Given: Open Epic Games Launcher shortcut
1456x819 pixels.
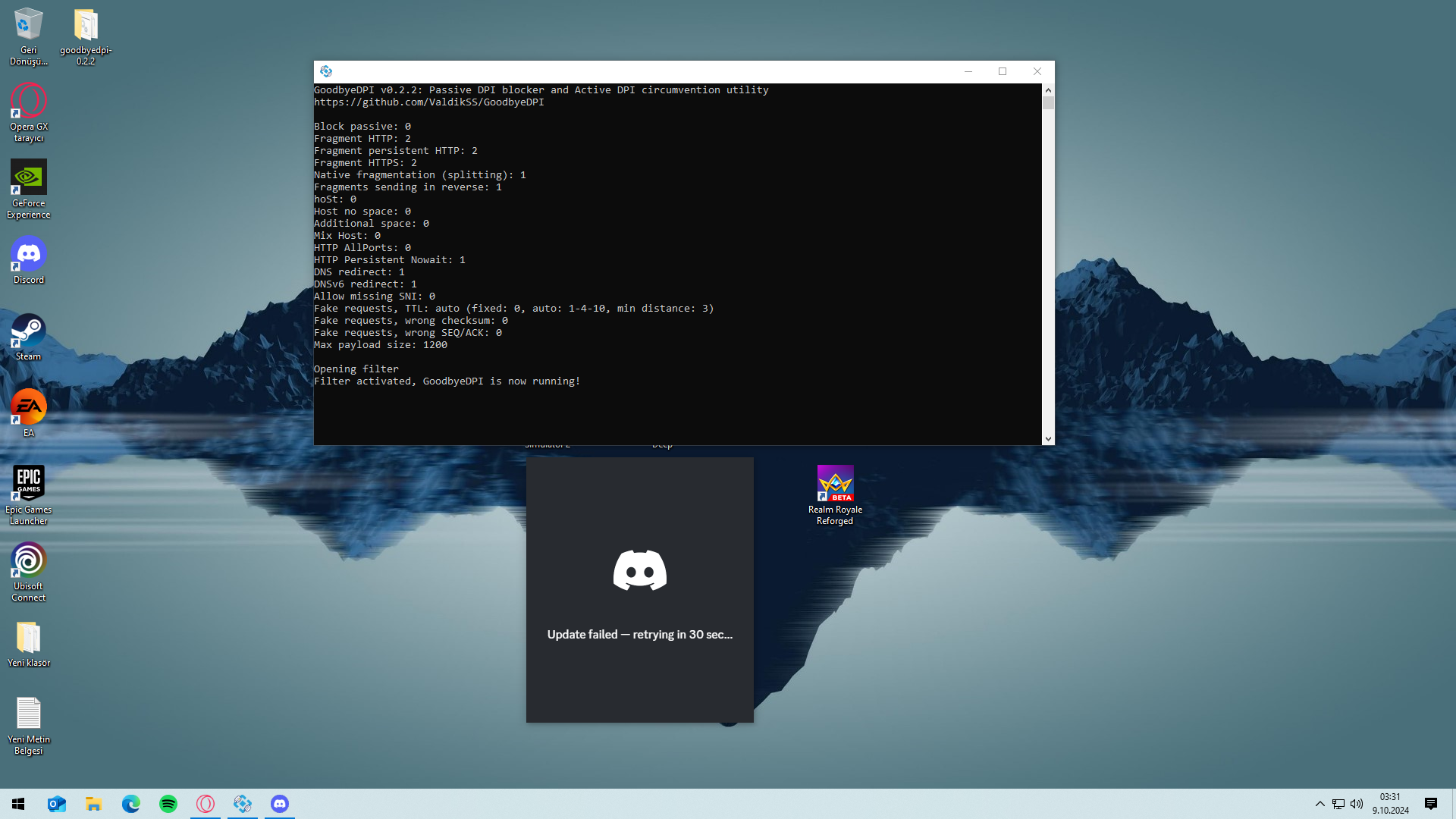Looking at the screenshot, I should pyautogui.click(x=29, y=485).
